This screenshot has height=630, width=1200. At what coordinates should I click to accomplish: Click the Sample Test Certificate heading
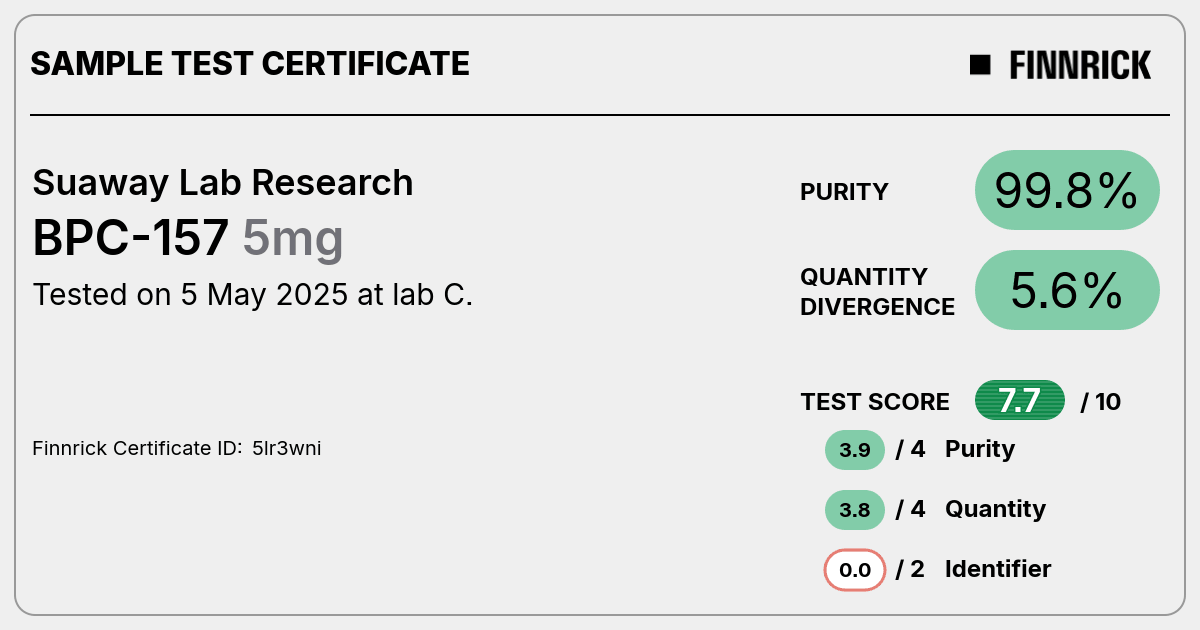[250, 64]
